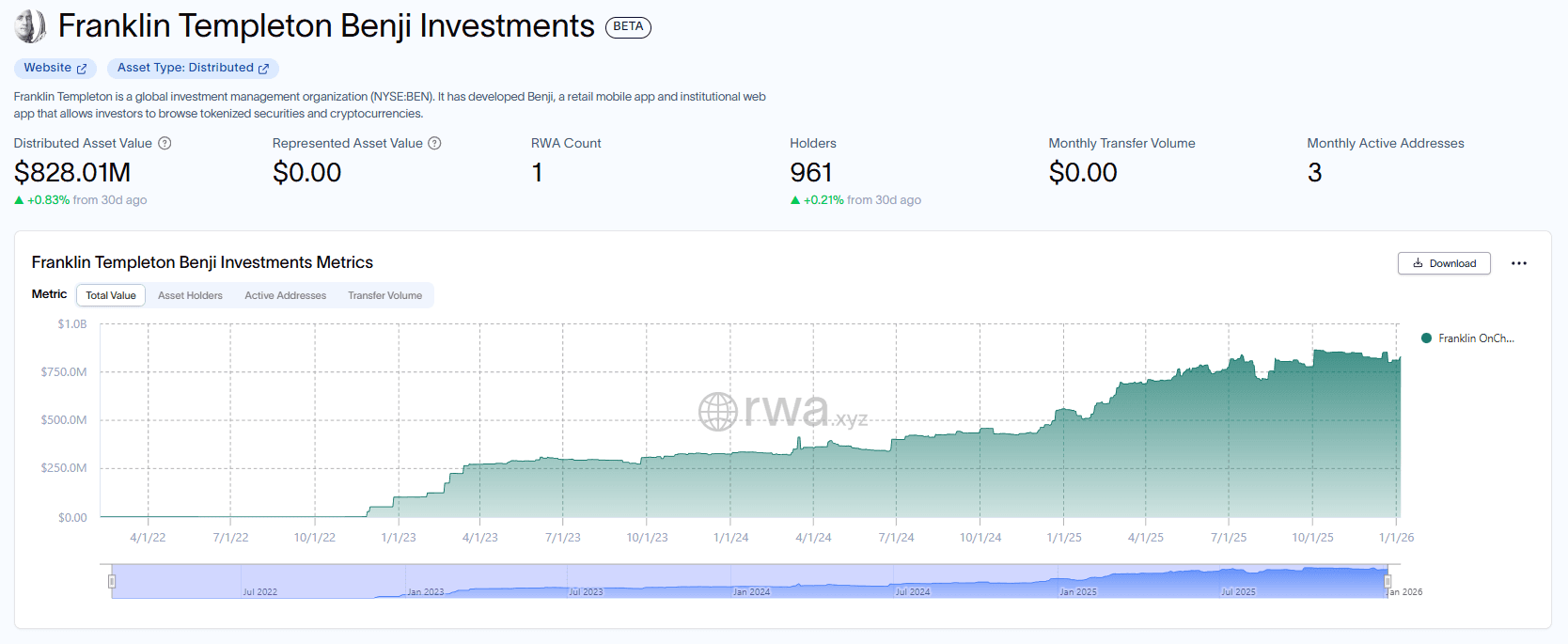Open the chart's three-dot options menu
This screenshot has height=644, width=1568.
[x=1519, y=263]
